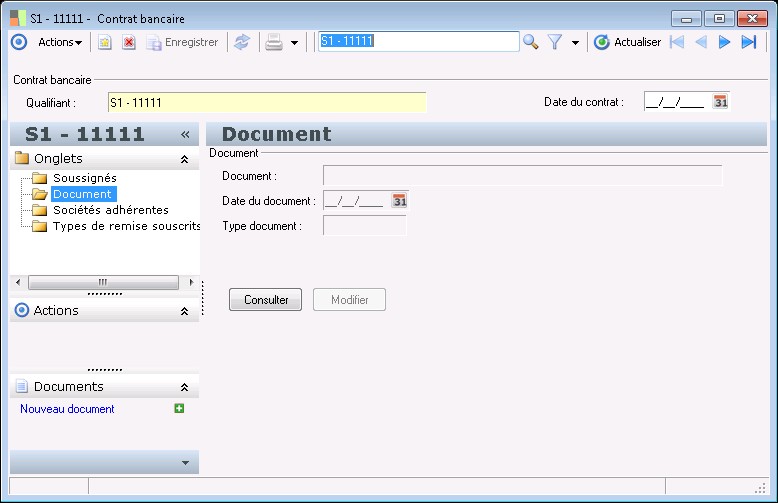778x503 pixels.
Task: Collapse the Onglets section
Action: pos(185,159)
